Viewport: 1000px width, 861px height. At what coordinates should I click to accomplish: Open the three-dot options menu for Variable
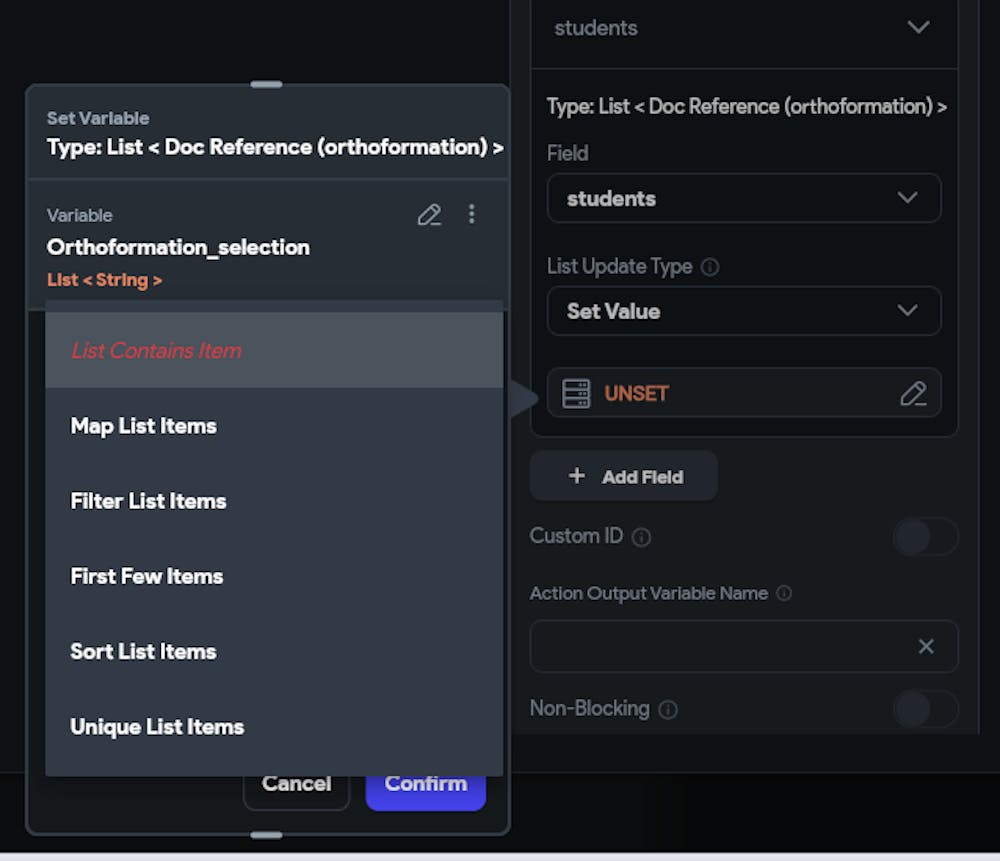[472, 215]
